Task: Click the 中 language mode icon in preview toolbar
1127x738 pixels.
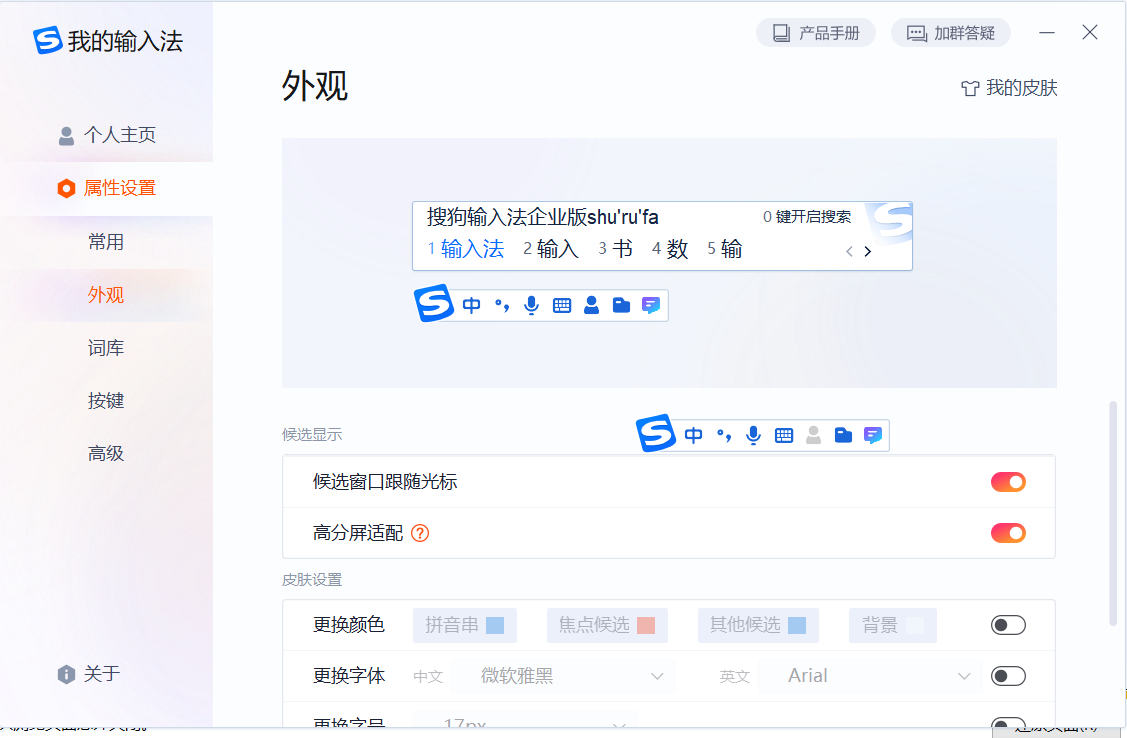Action: point(472,305)
